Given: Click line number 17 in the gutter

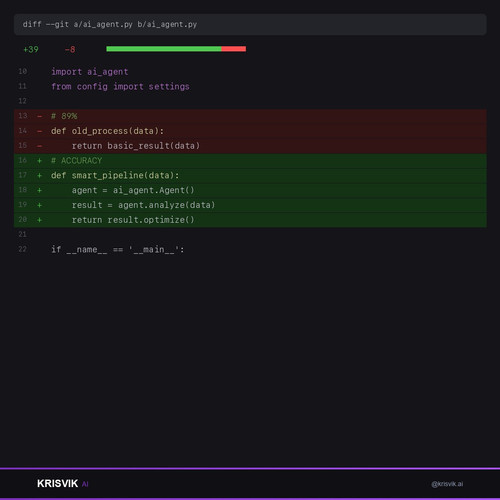Looking at the screenshot, I should point(23,175).
